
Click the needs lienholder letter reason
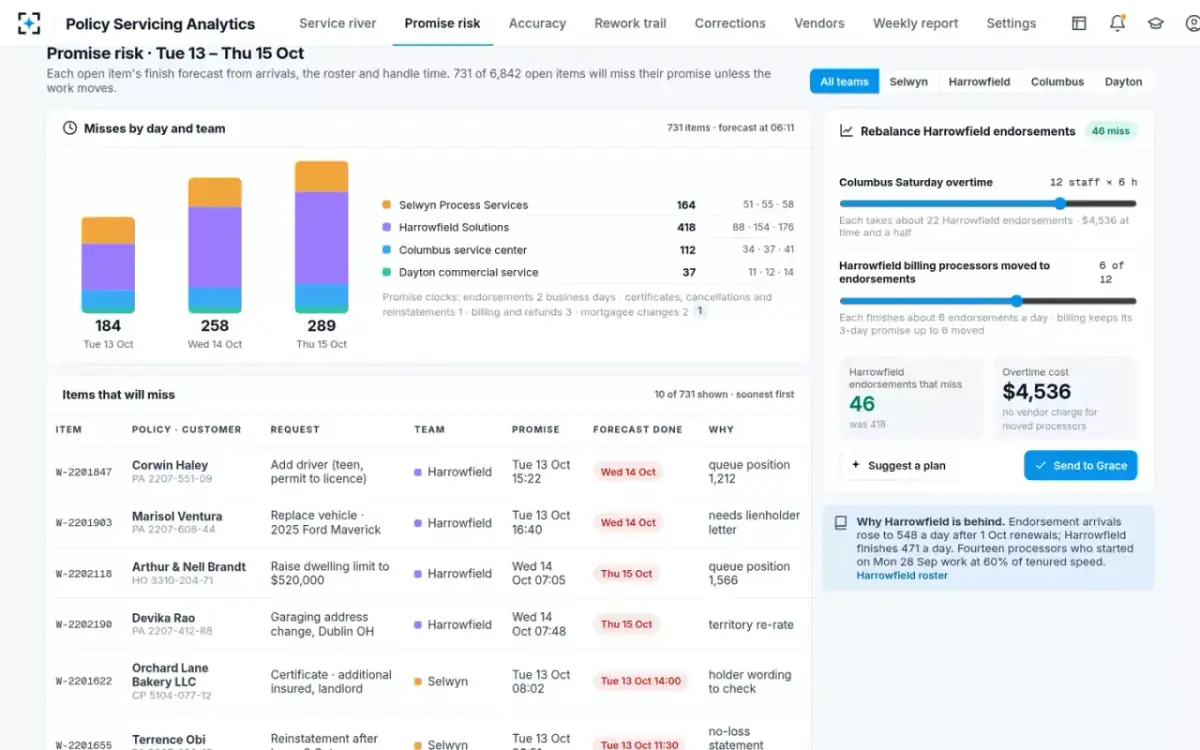click(754, 523)
